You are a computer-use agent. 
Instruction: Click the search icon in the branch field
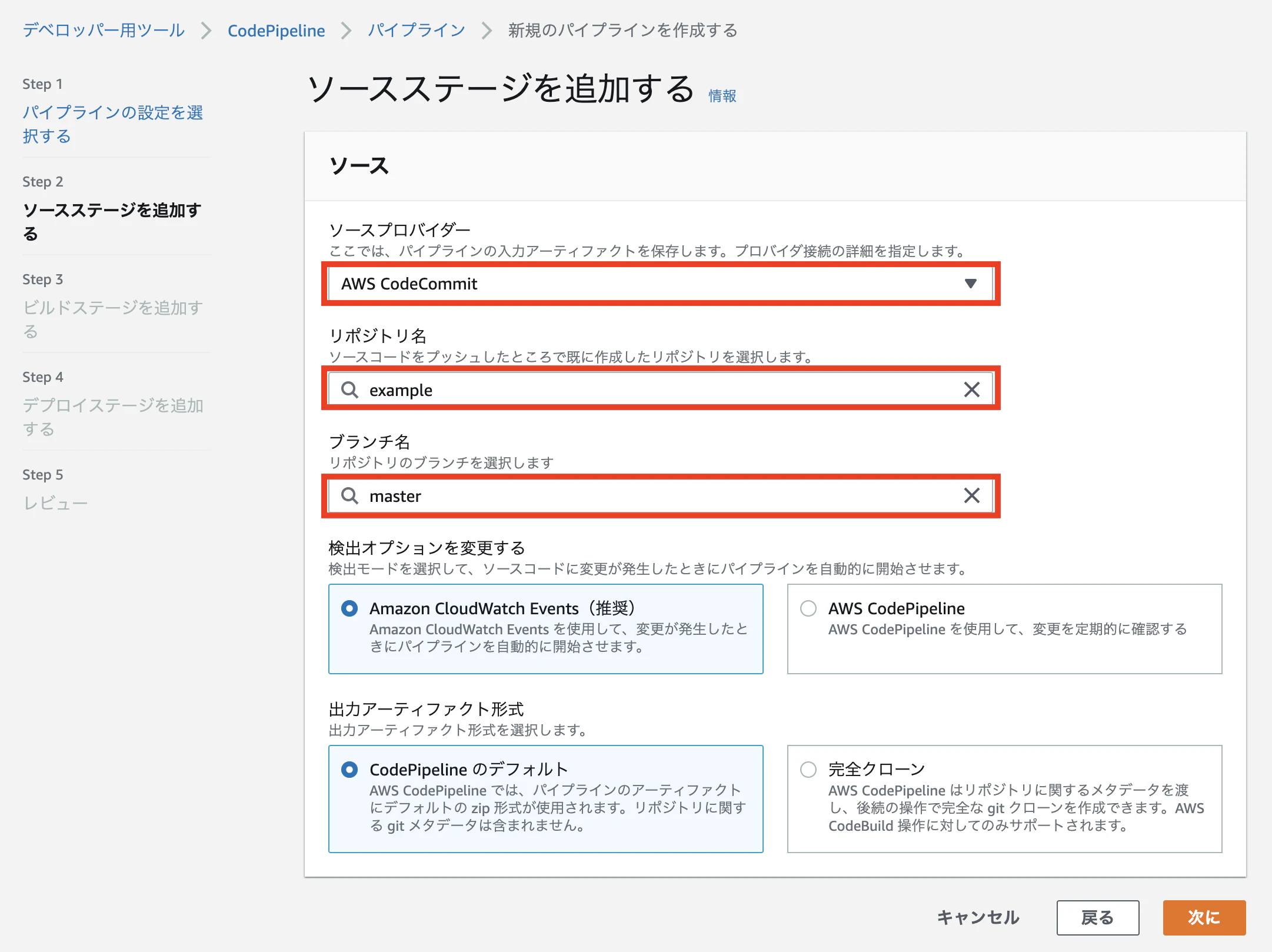coord(349,495)
